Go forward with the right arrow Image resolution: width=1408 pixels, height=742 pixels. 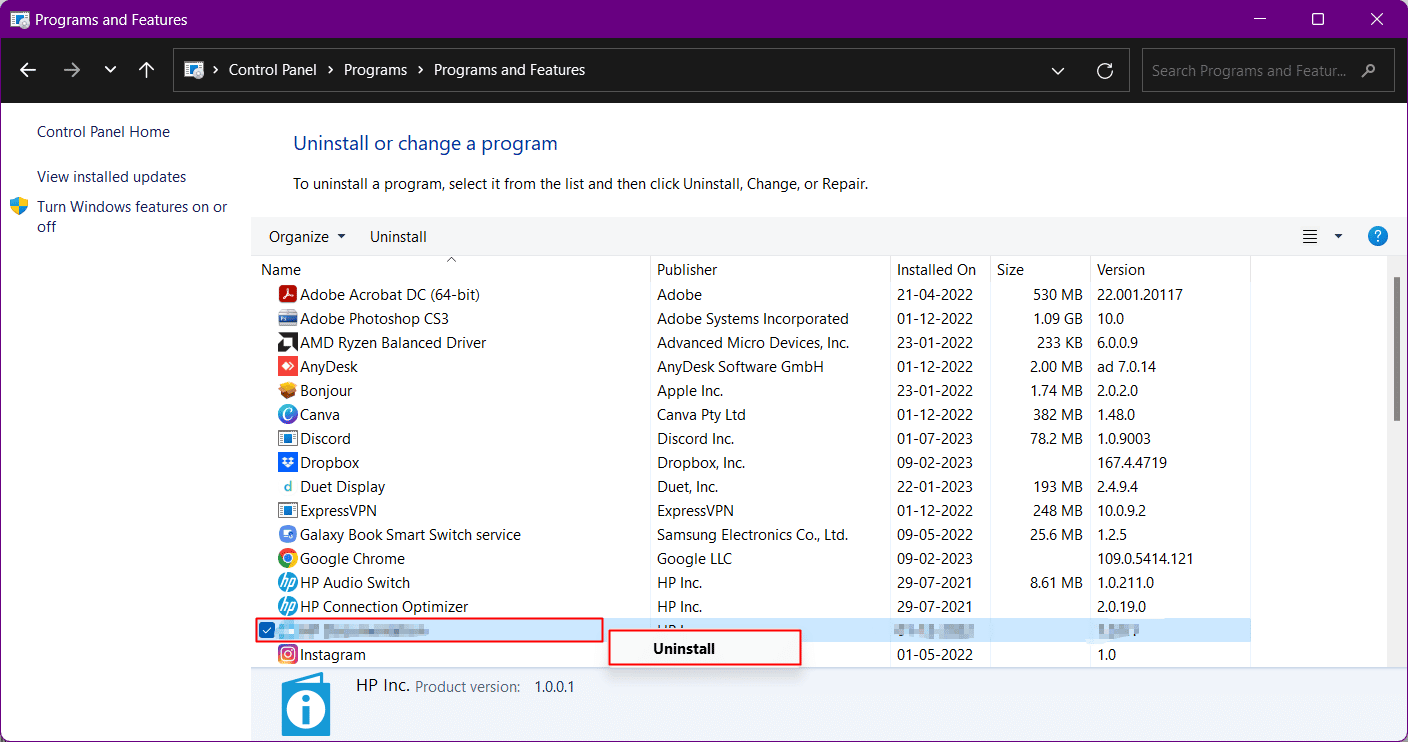71,70
